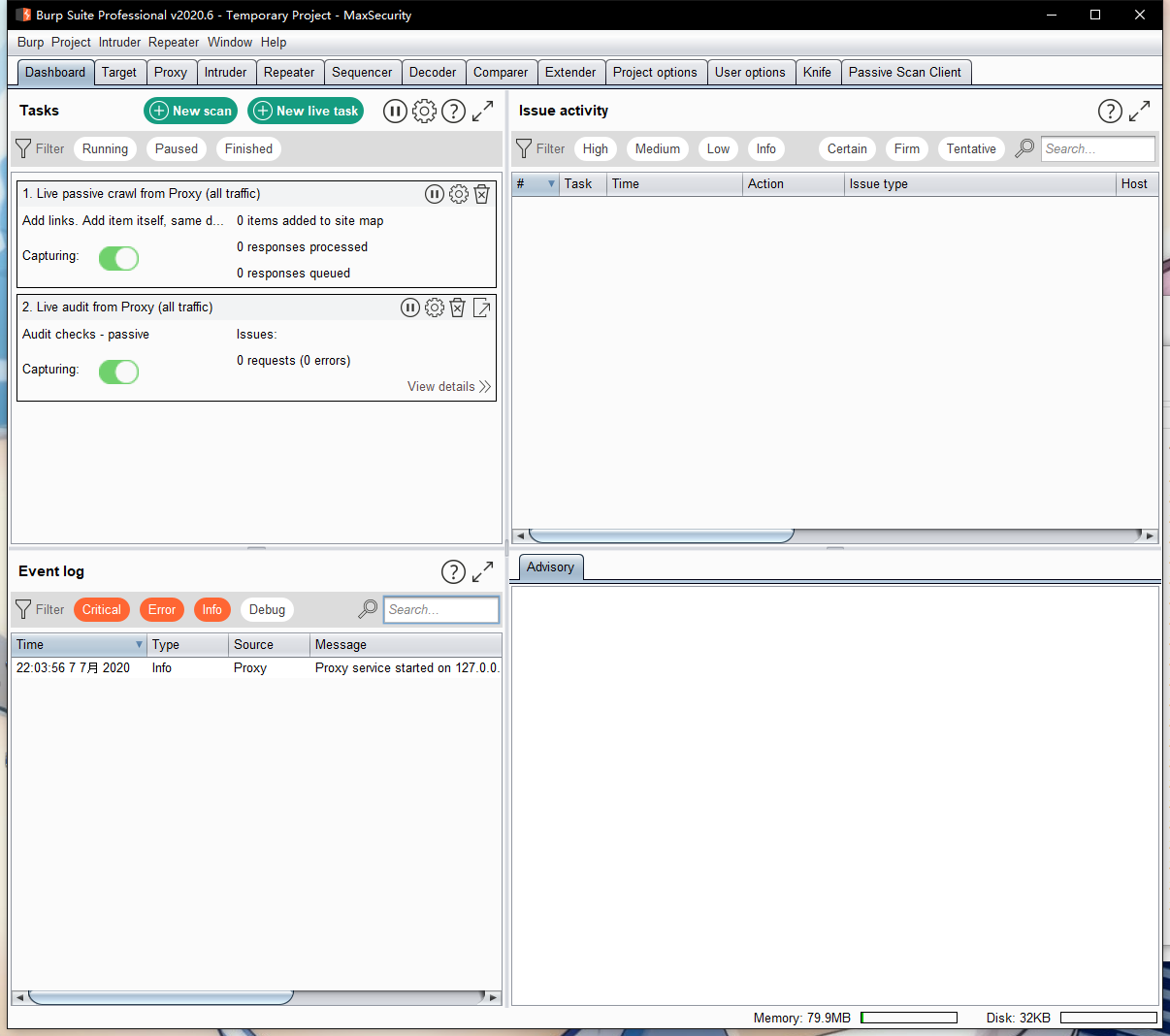This screenshot has height=1036, width=1170.
Task: Sort issues by the # column arrow
Action: pos(552,184)
